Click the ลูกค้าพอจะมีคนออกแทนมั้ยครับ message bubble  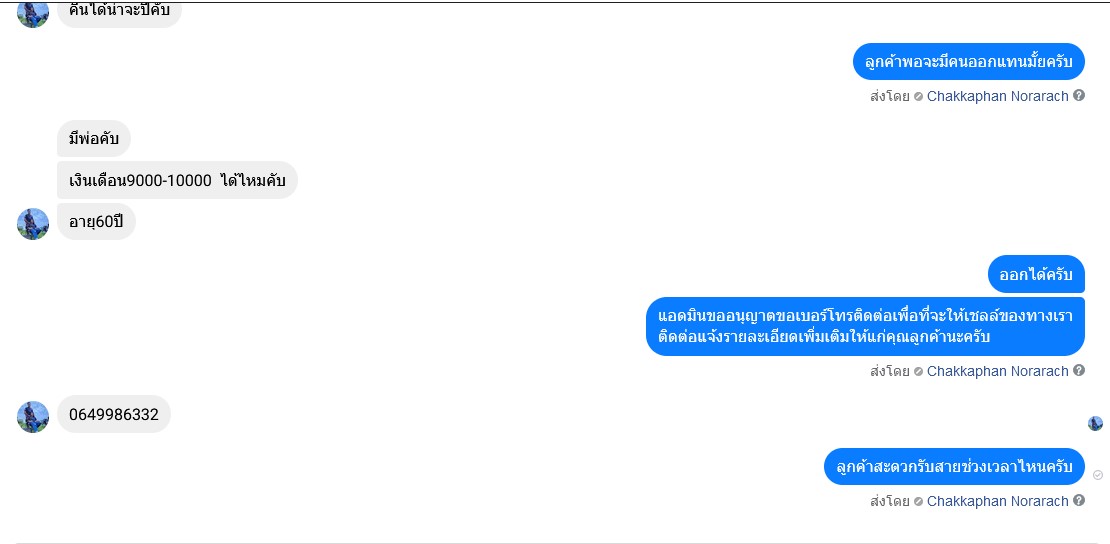(x=968, y=62)
